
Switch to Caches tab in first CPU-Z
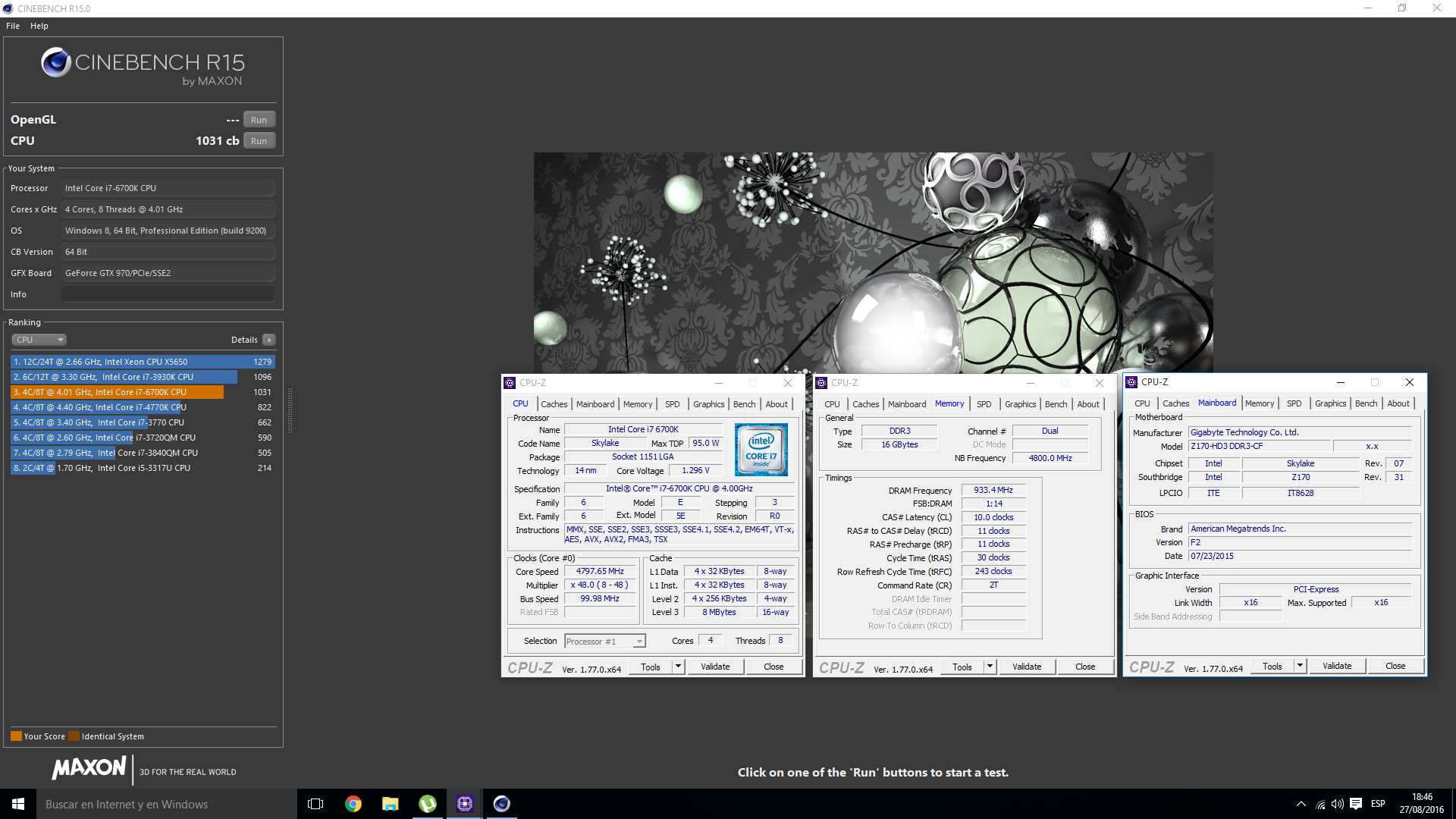554,404
